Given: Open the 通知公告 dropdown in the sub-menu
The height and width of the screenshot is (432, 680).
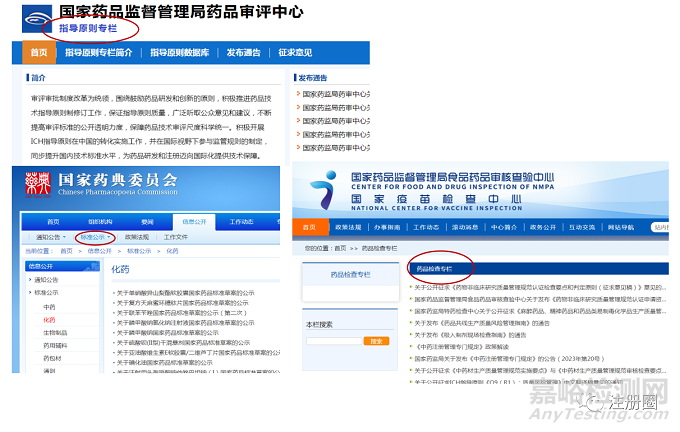Looking at the screenshot, I should pos(51,237).
